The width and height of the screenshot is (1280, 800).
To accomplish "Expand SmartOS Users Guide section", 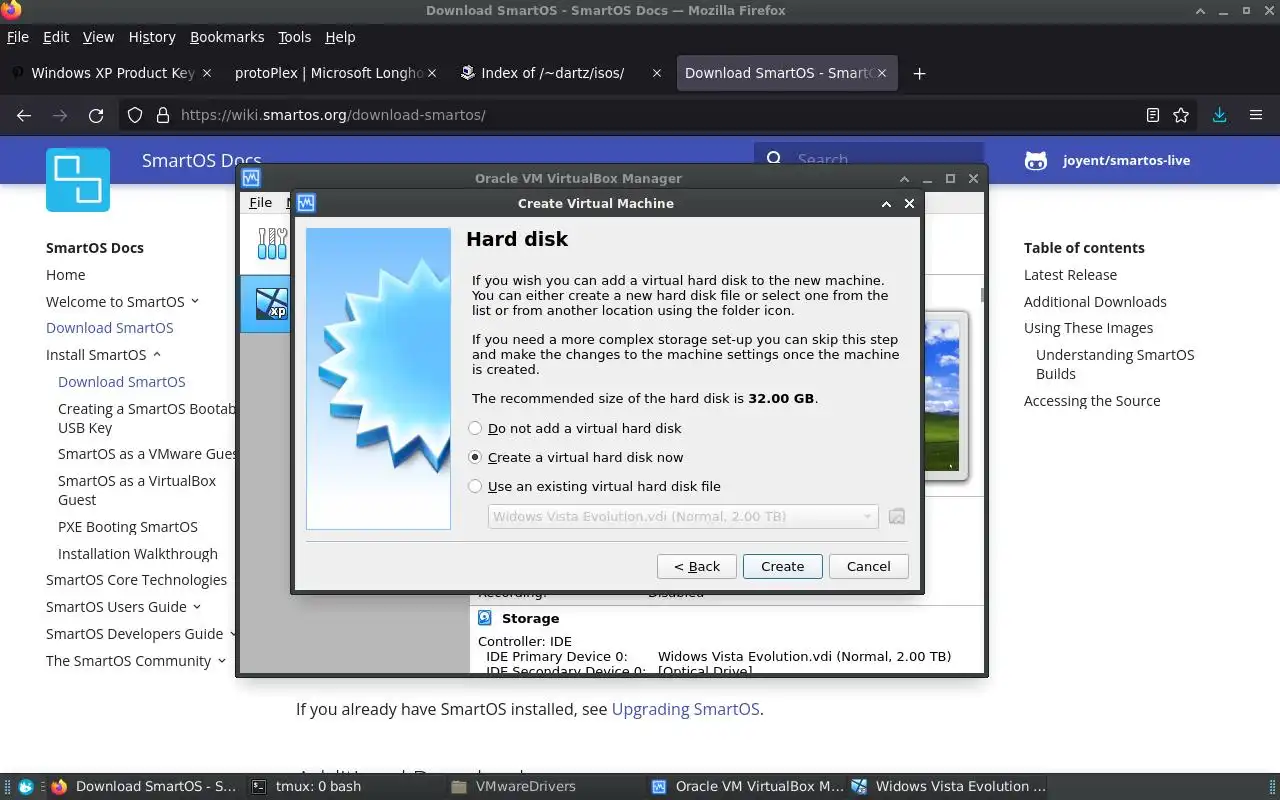I will 197,606.
